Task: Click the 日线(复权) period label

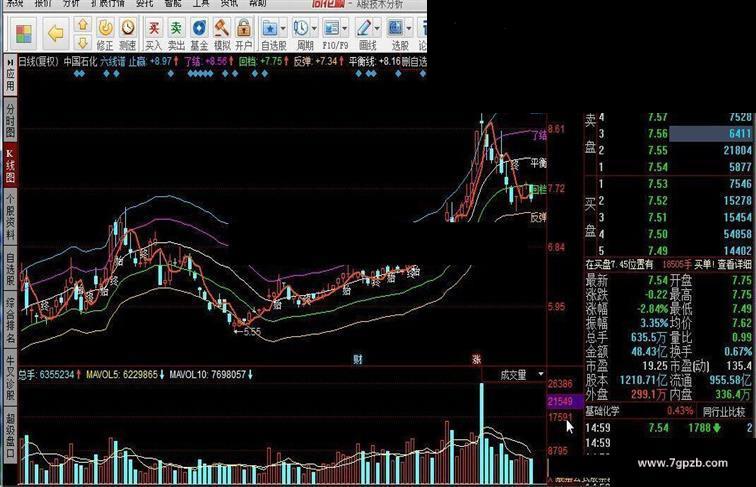Action: point(39,62)
